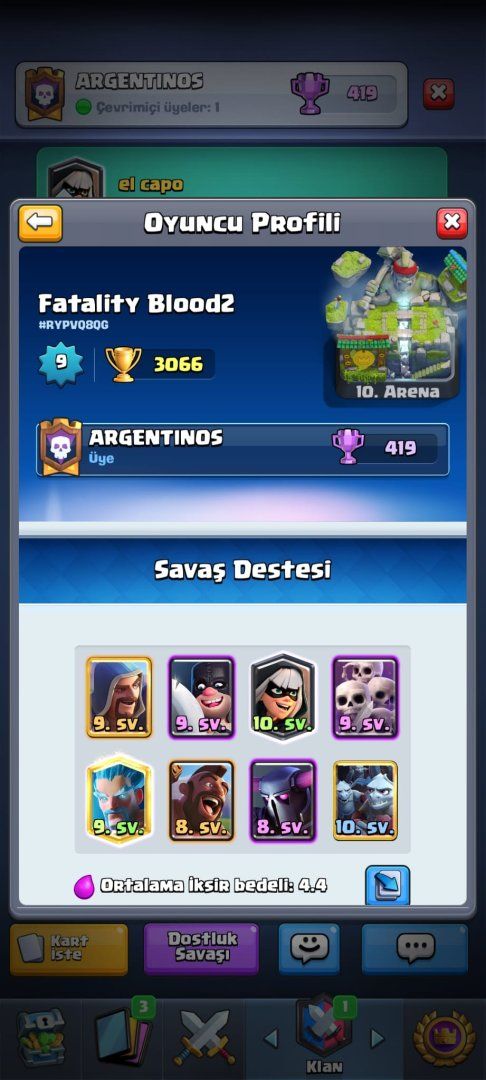Select the Wizard card in battle deck

119,697
